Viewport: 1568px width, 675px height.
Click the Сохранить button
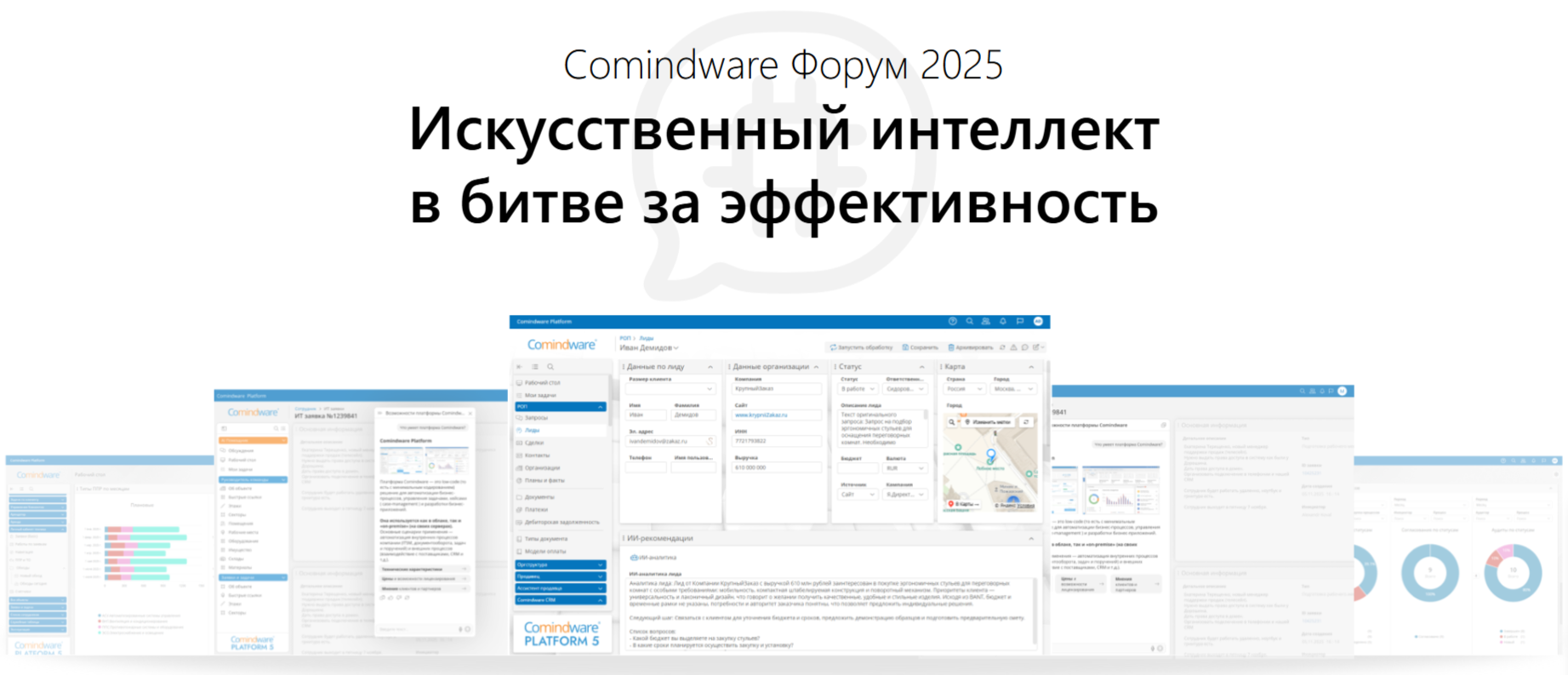pyautogui.click(x=920, y=347)
